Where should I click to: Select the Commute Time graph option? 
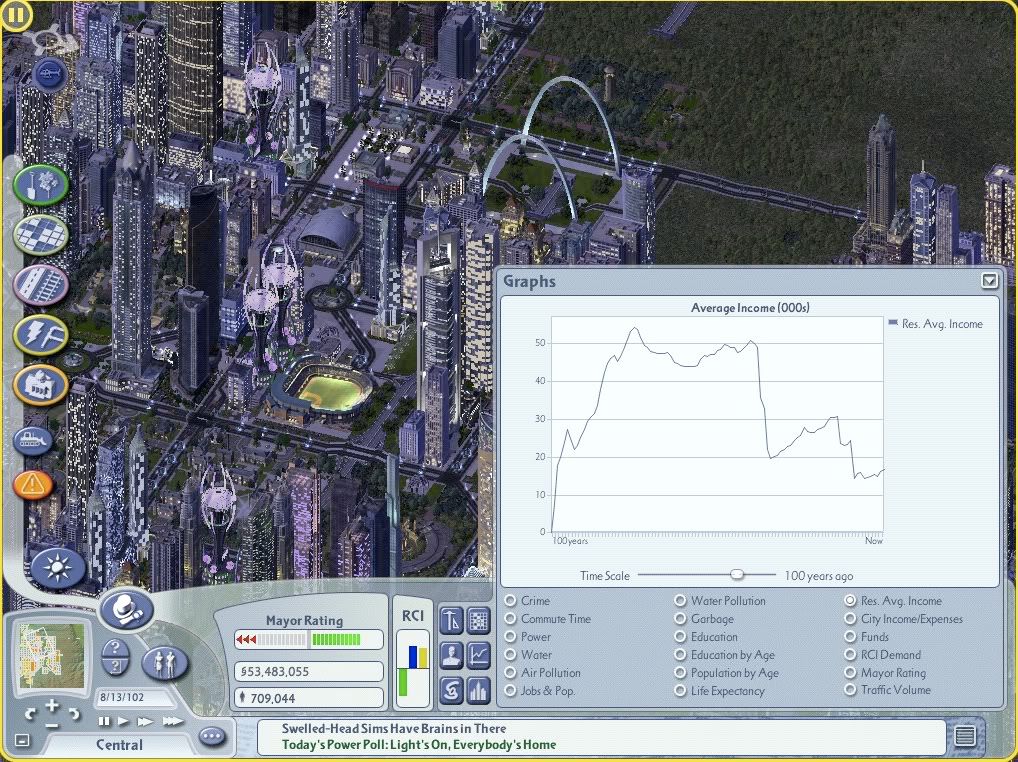(x=510, y=619)
